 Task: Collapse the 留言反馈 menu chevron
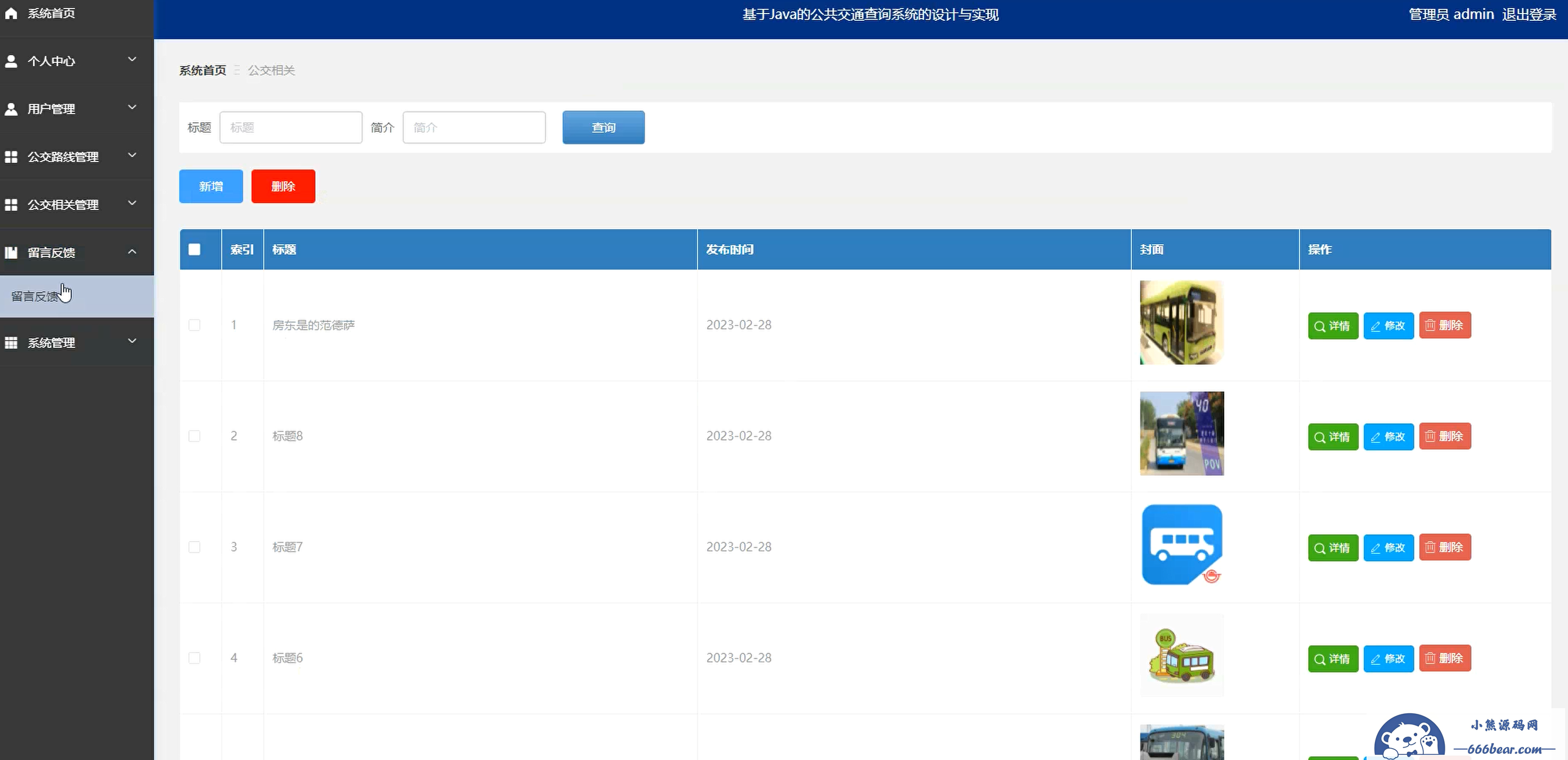tap(132, 251)
